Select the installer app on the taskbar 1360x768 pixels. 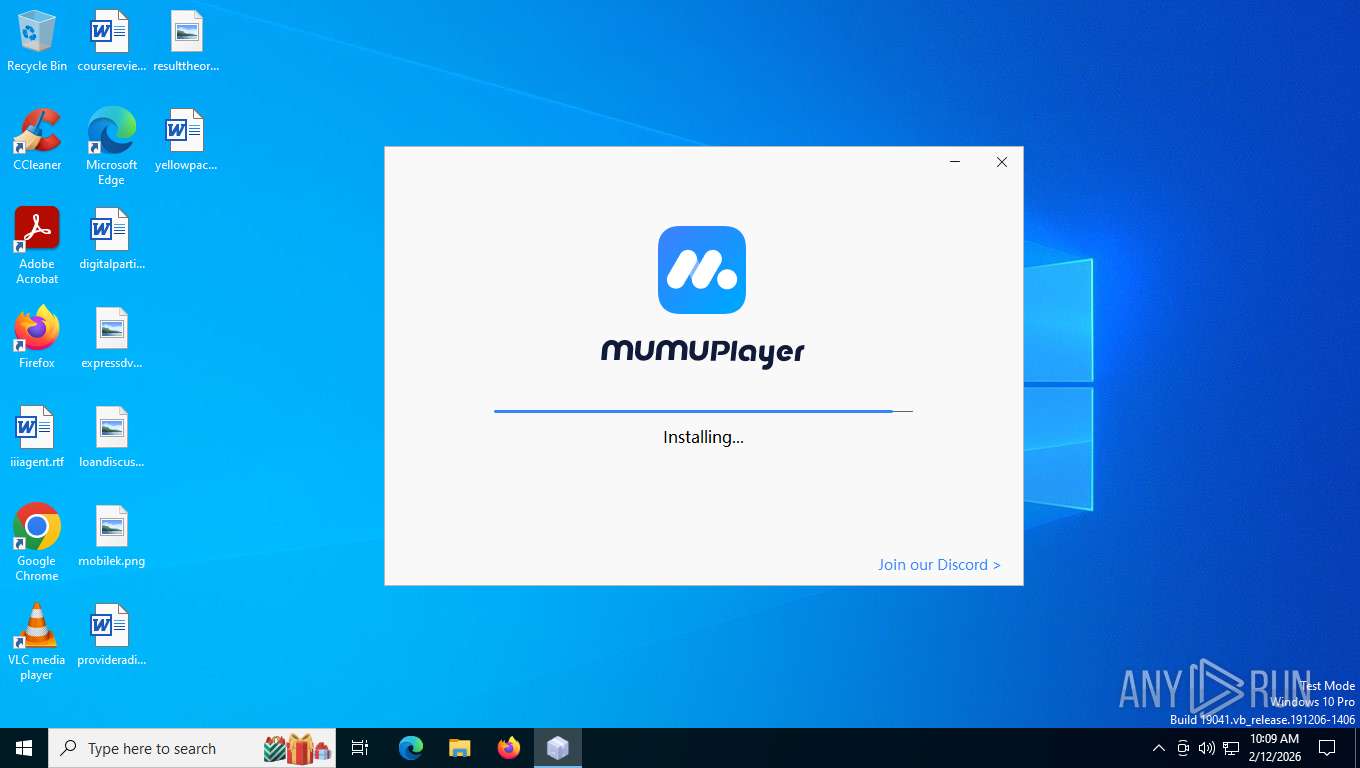coord(558,748)
